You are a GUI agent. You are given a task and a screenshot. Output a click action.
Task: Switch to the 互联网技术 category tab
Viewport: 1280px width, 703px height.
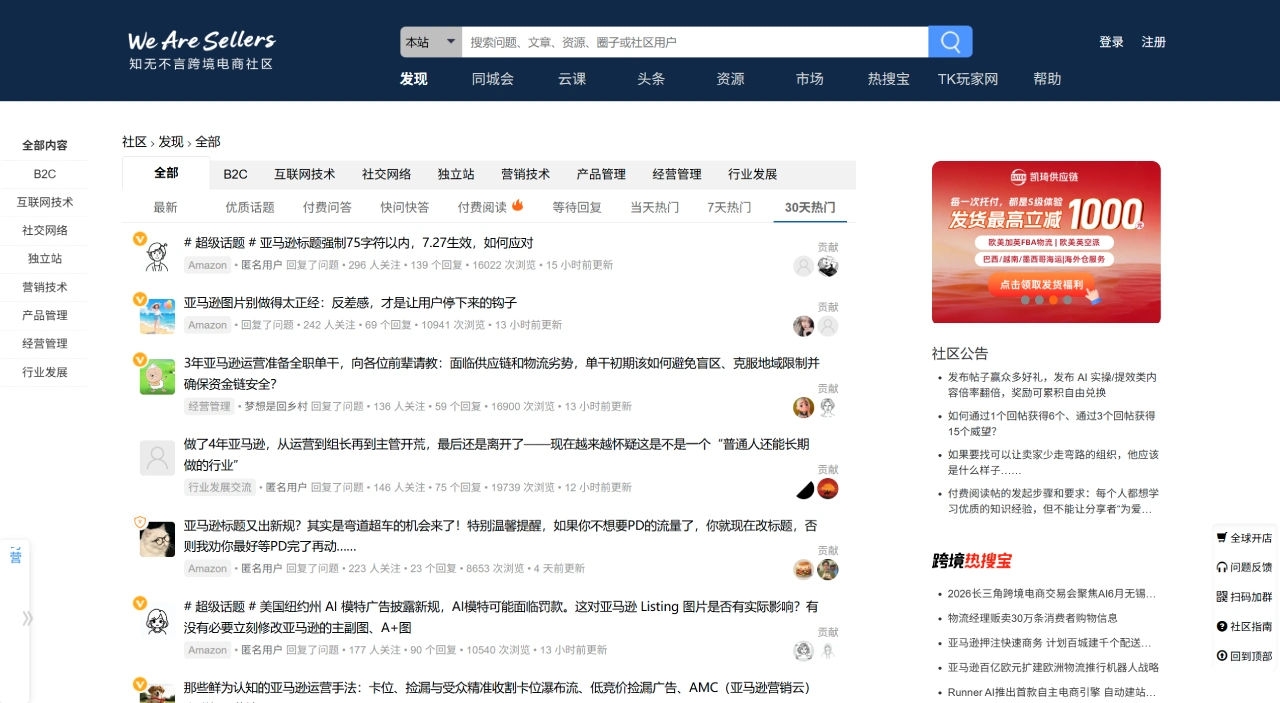(305, 174)
